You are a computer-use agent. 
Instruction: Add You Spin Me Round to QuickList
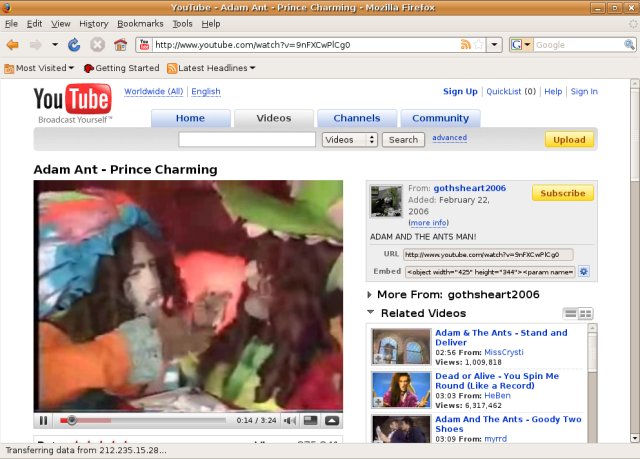tap(378, 402)
